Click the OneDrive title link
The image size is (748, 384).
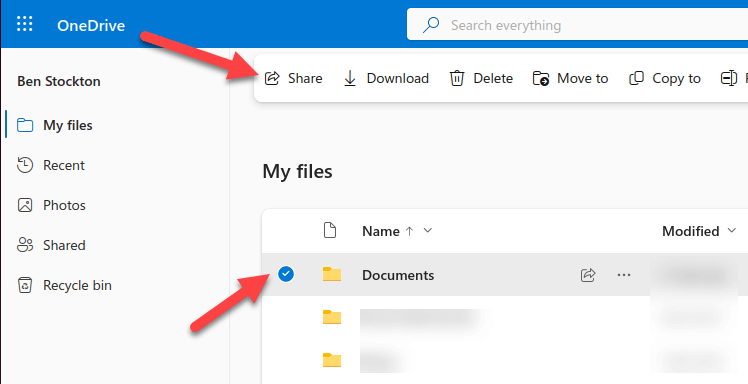tap(91, 25)
